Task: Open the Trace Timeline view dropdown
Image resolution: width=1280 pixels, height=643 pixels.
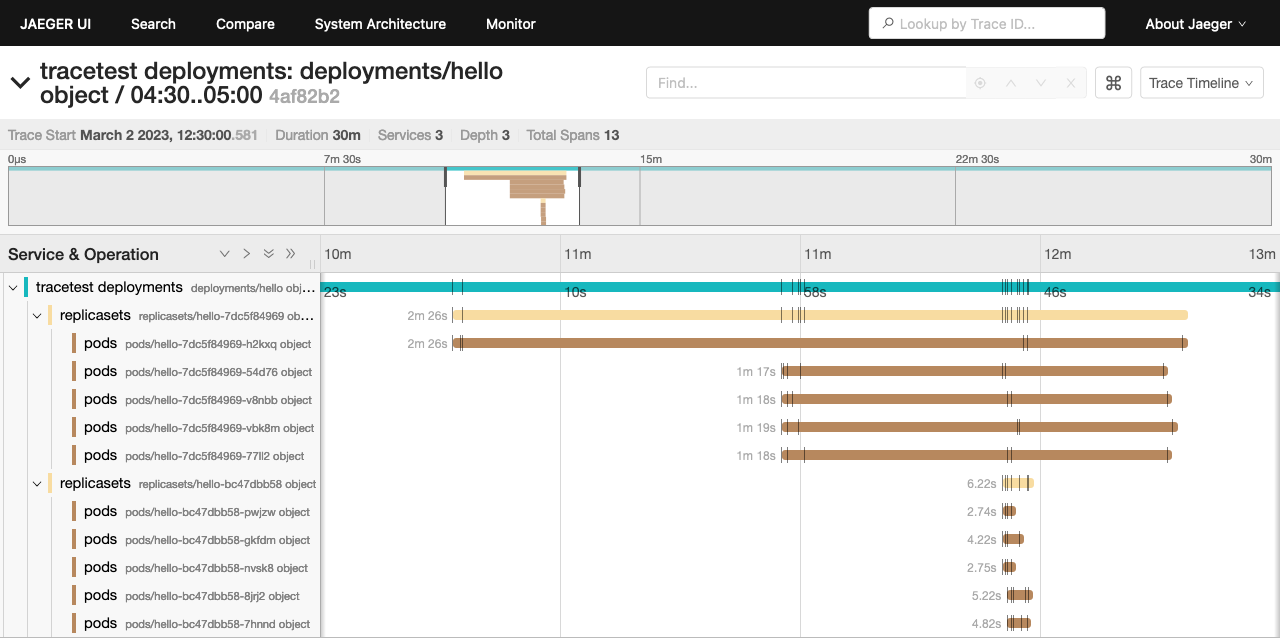Action: click(x=1201, y=83)
